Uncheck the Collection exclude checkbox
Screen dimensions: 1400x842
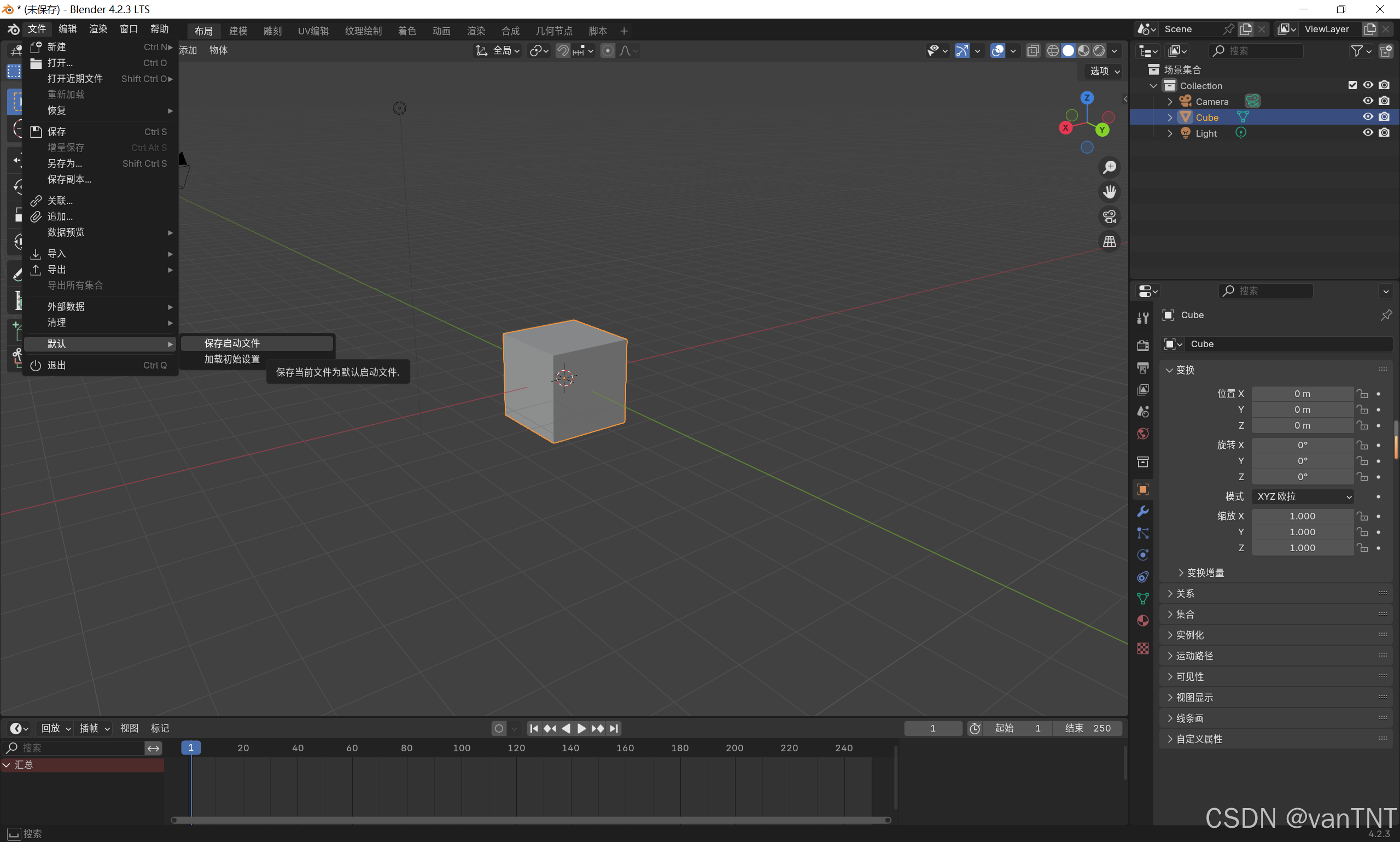(x=1352, y=85)
